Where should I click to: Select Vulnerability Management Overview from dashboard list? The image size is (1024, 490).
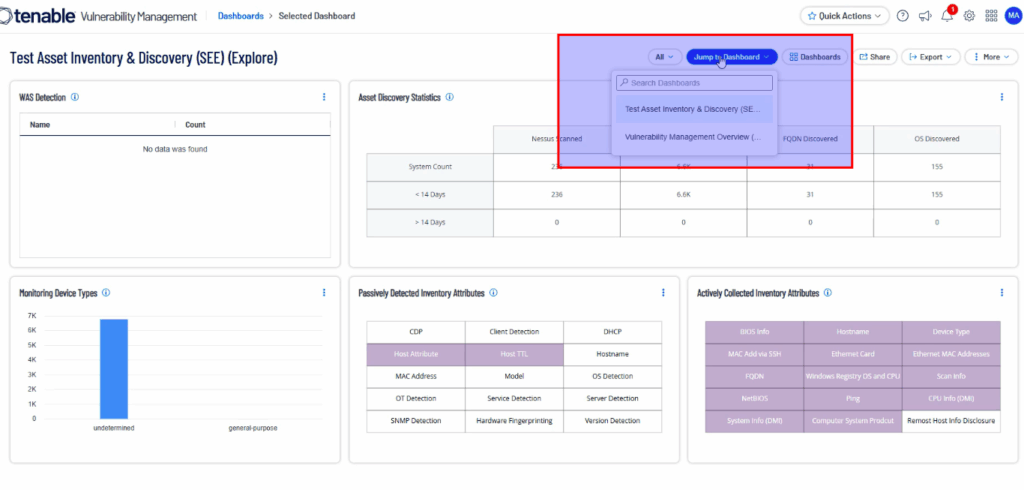tap(693, 137)
